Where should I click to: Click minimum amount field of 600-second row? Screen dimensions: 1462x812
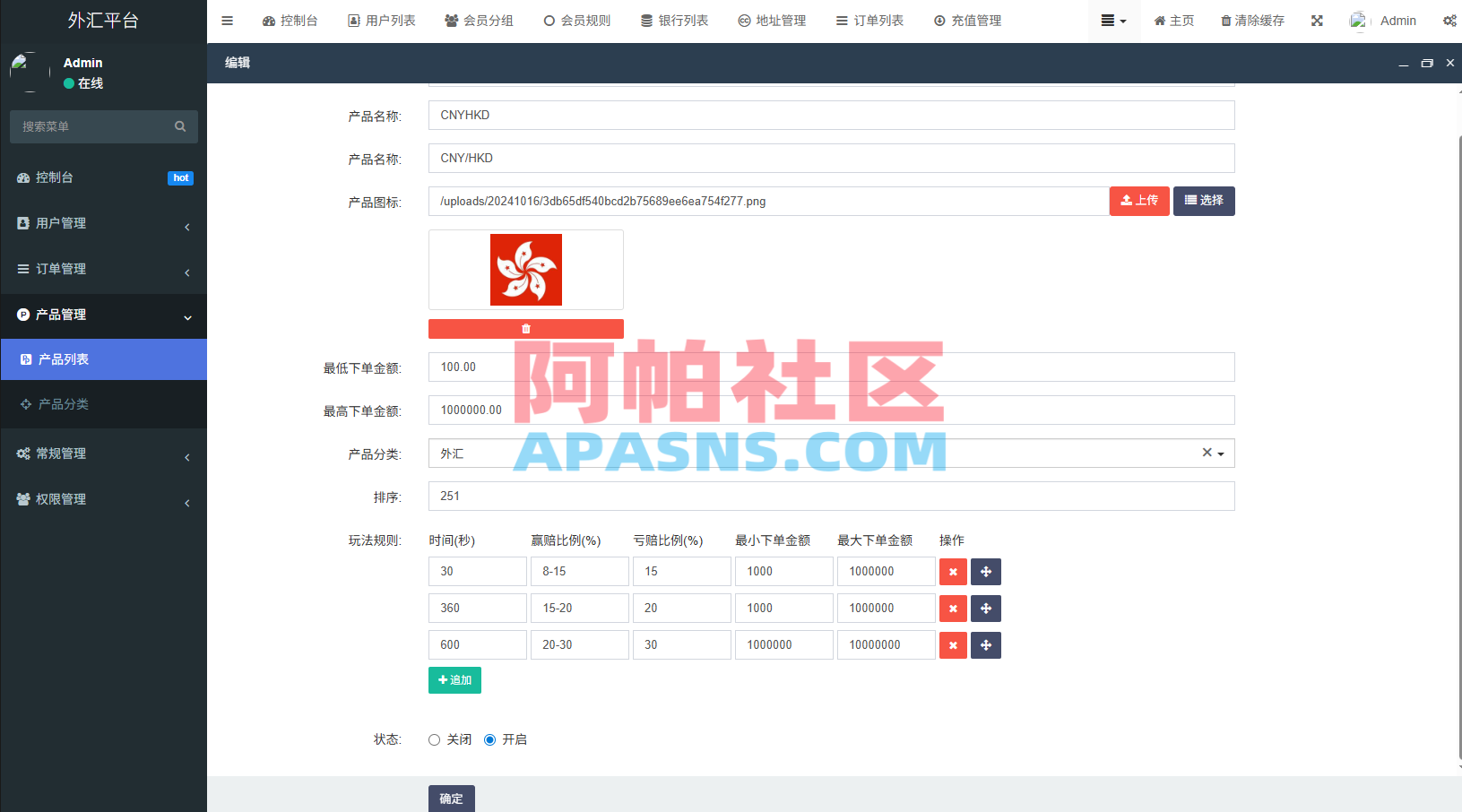point(784,645)
